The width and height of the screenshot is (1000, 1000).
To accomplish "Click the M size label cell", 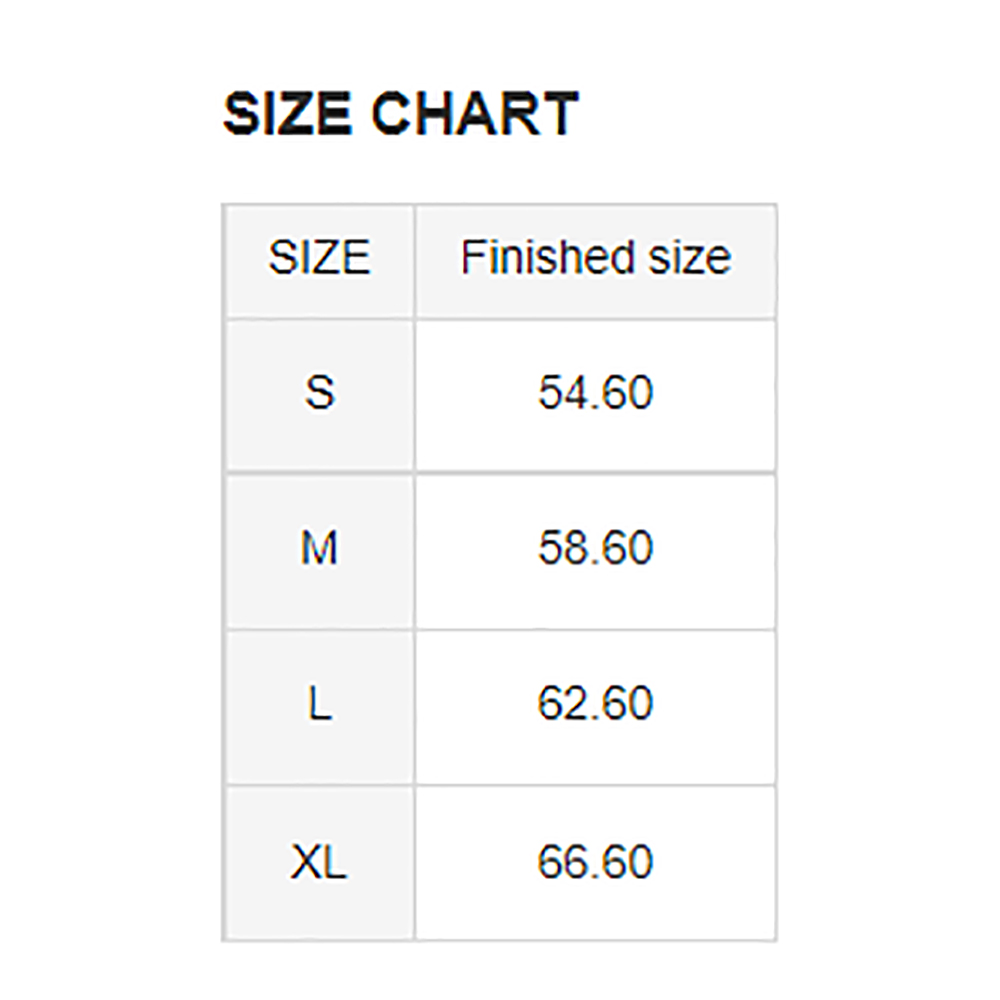I will [x=320, y=552].
